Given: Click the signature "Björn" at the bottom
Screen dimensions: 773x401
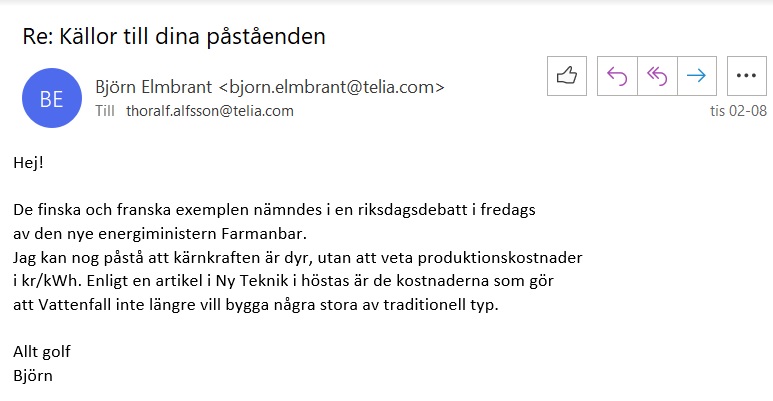Looking at the screenshot, I should click(33, 376).
